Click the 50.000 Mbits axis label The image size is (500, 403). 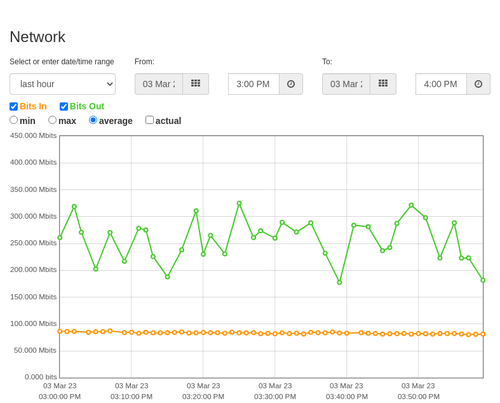coord(35,350)
